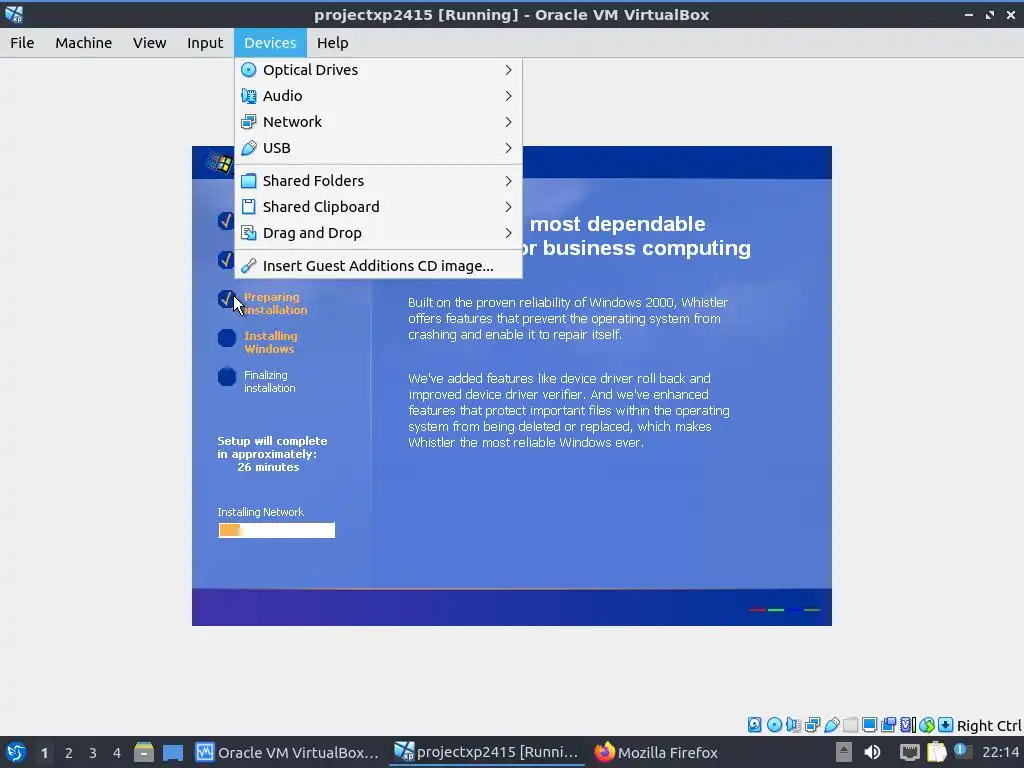Click grayed shared folders indicator in status bar
This screenshot has width=1024, height=768.
pyautogui.click(x=850, y=724)
